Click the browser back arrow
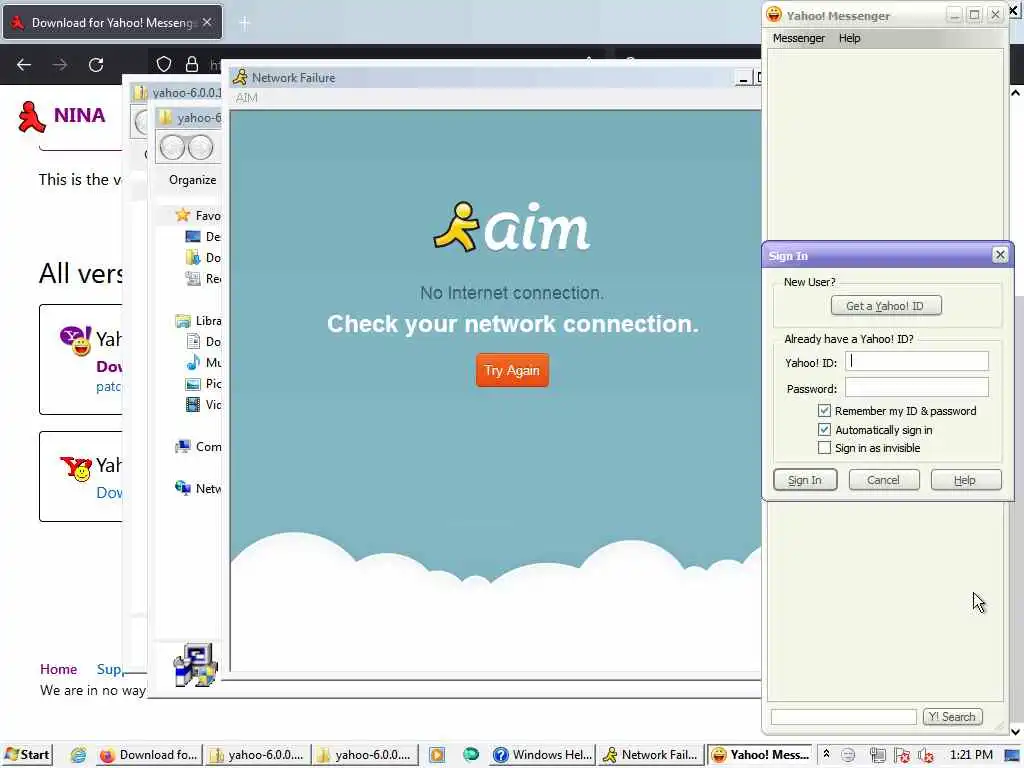This screenshot has height=768, width=1024. 24,65
